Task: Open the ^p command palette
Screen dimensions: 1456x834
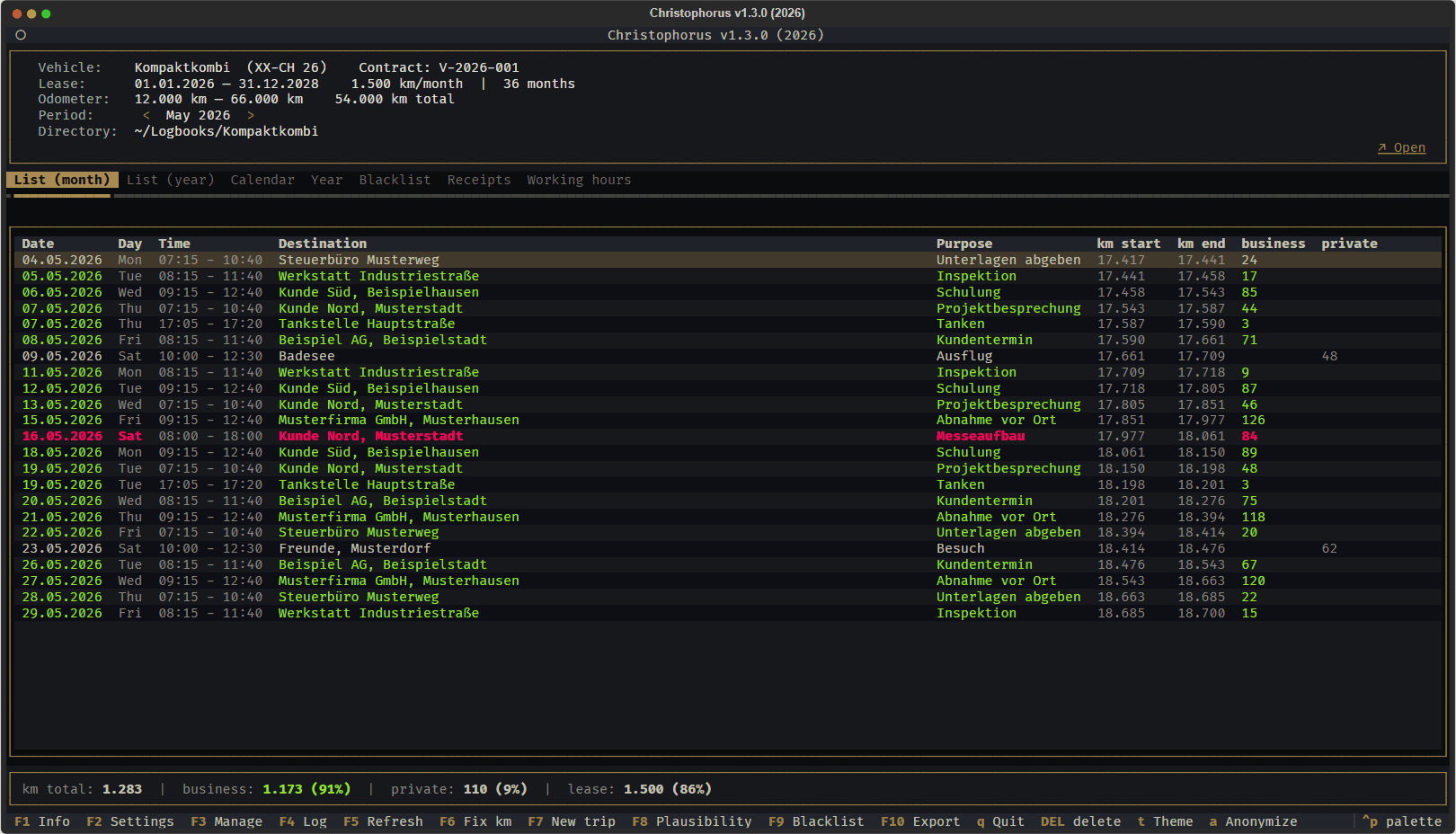Action: [1402, 821]
